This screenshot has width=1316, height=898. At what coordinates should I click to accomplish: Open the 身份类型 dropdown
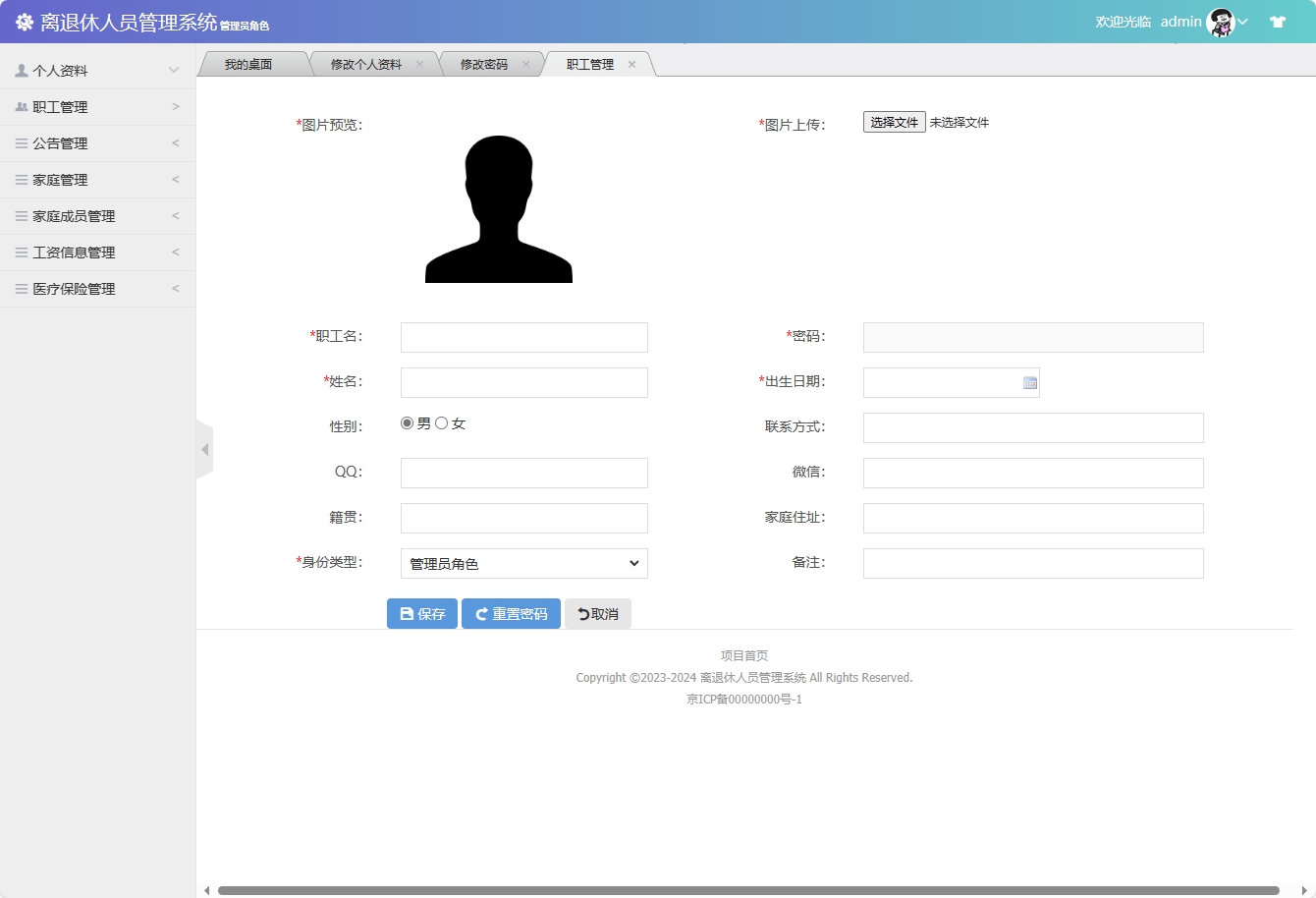coord(523,563)
